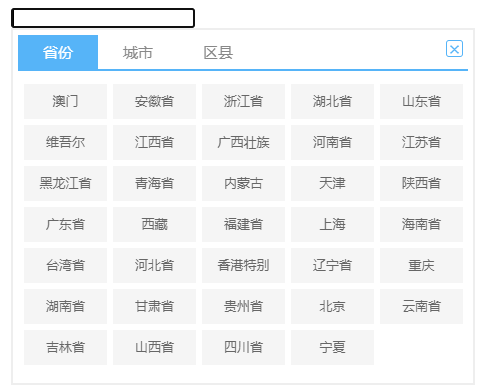Select 福建省
The width and height of the screenshot is (485, 391).
[243, 224]
